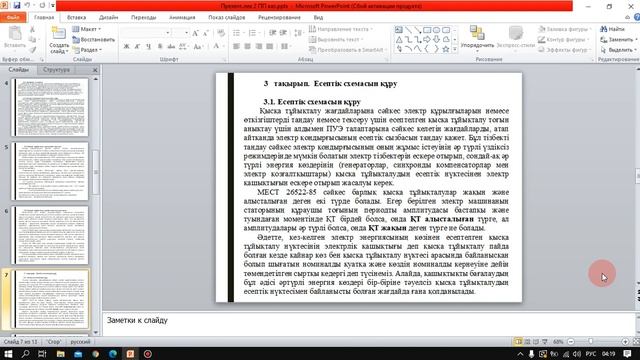The image size is (640, 360).
Task: Open the Вставка ribbon tab
Action: pos(76,18)
